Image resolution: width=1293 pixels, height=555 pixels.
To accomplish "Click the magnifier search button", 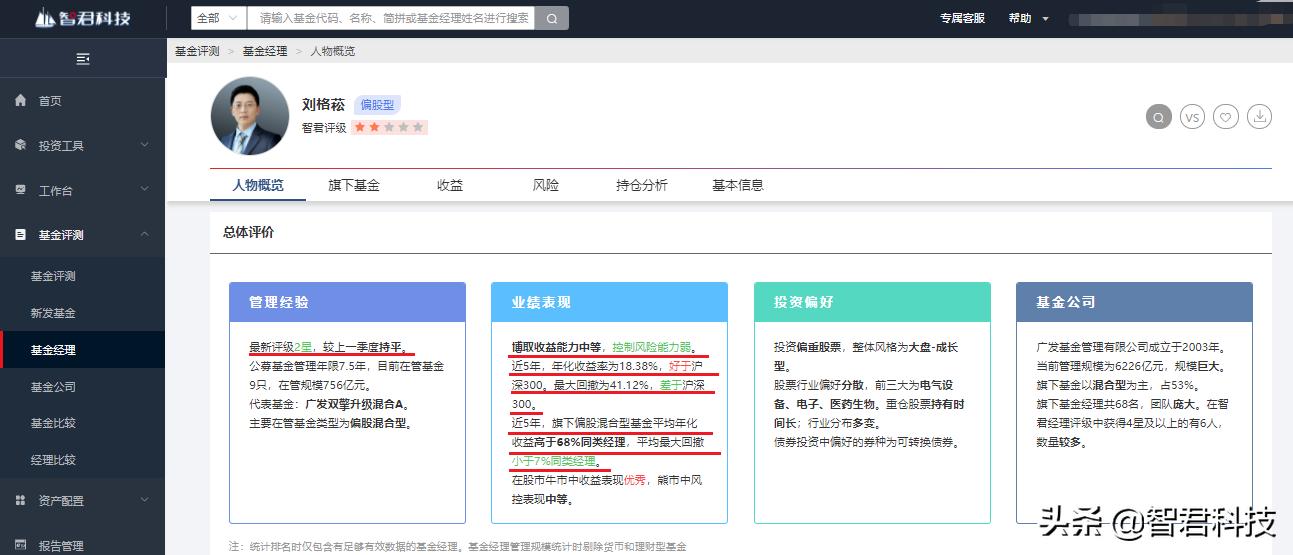I will click(552, 18).
